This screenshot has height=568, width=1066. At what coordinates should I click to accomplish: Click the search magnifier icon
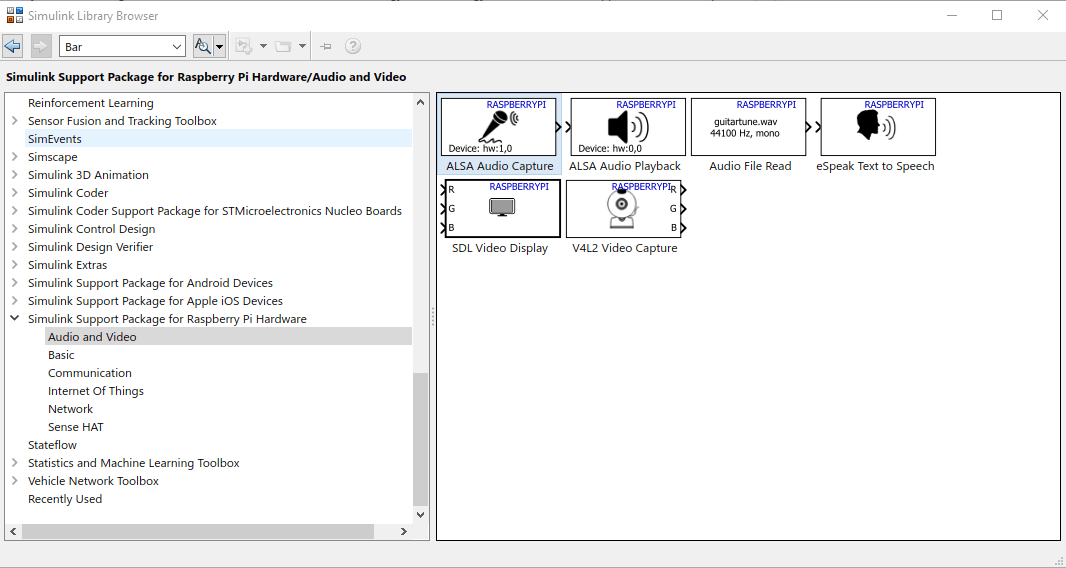coord(203,46)
